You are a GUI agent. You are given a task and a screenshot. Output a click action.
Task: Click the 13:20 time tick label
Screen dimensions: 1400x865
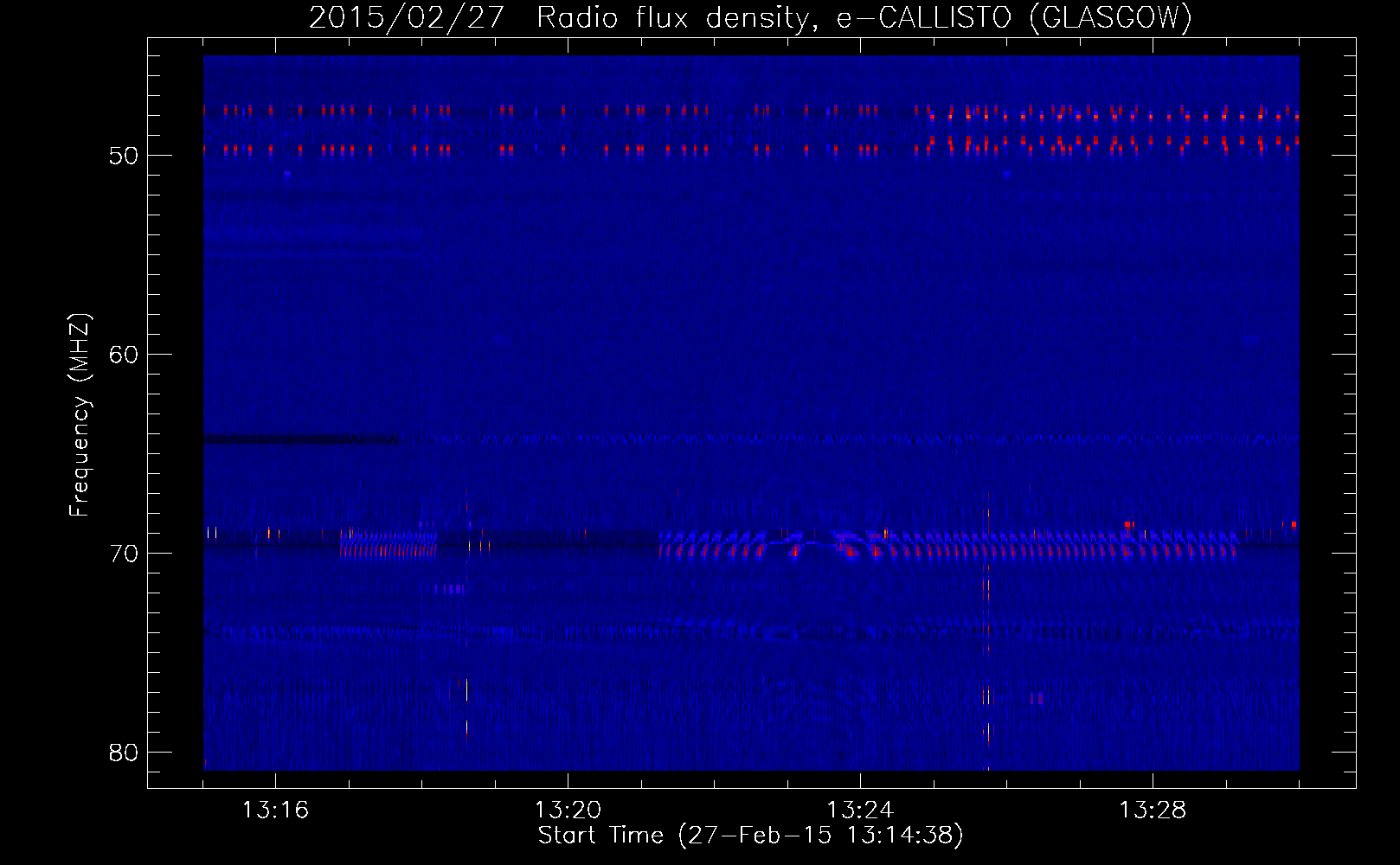(x=568, y=811)
